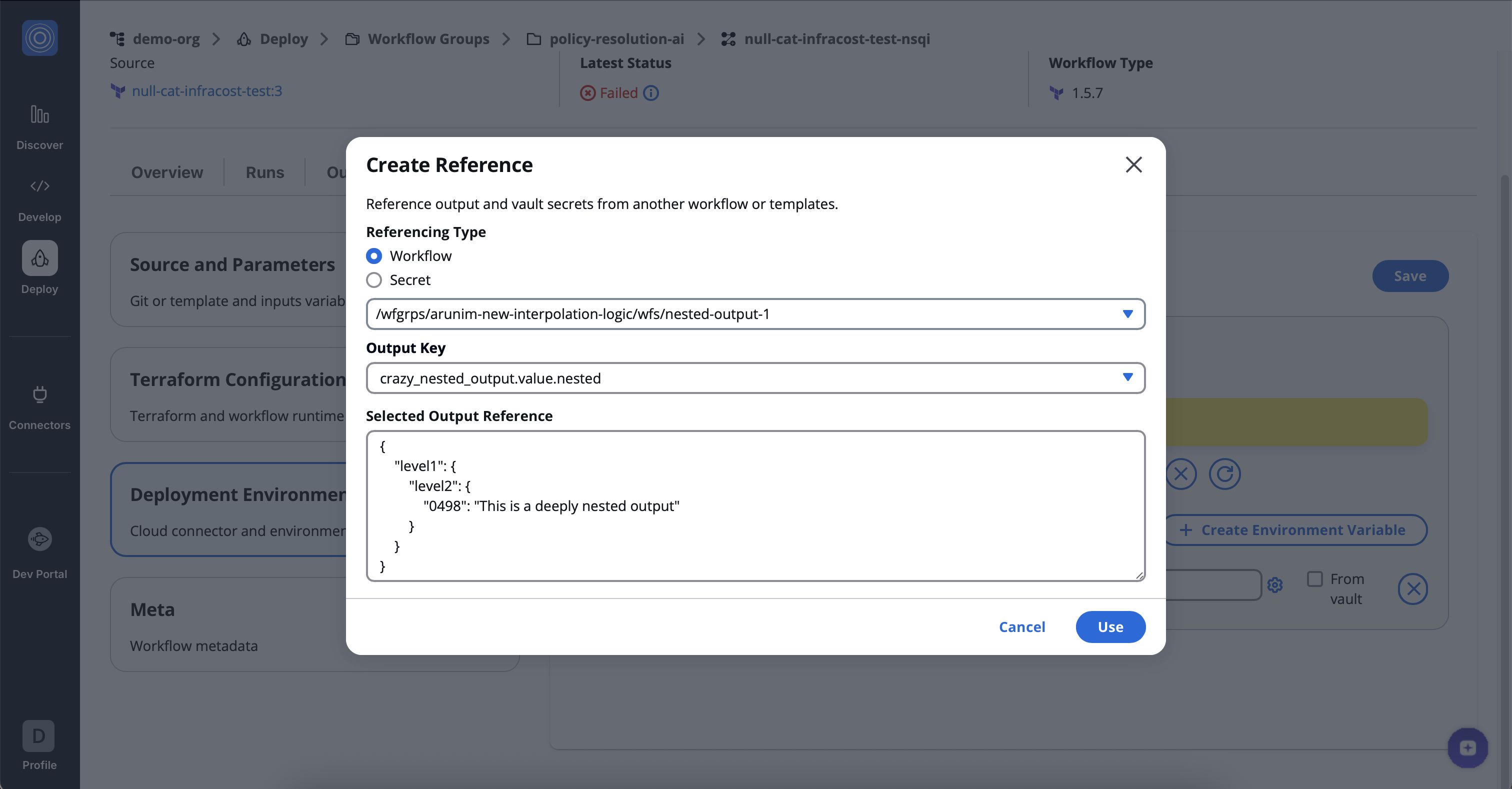Expand the Output Key dropdown
Screen dimensions: 1512x789
pos(1127,377)
